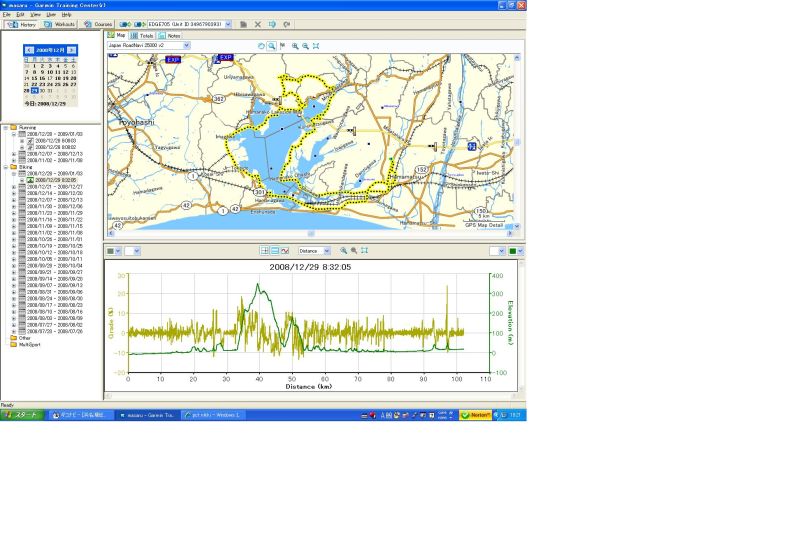This screenshot has height=533, width=800.
Task: Open the Workouts tab
Action: [59, 24]
